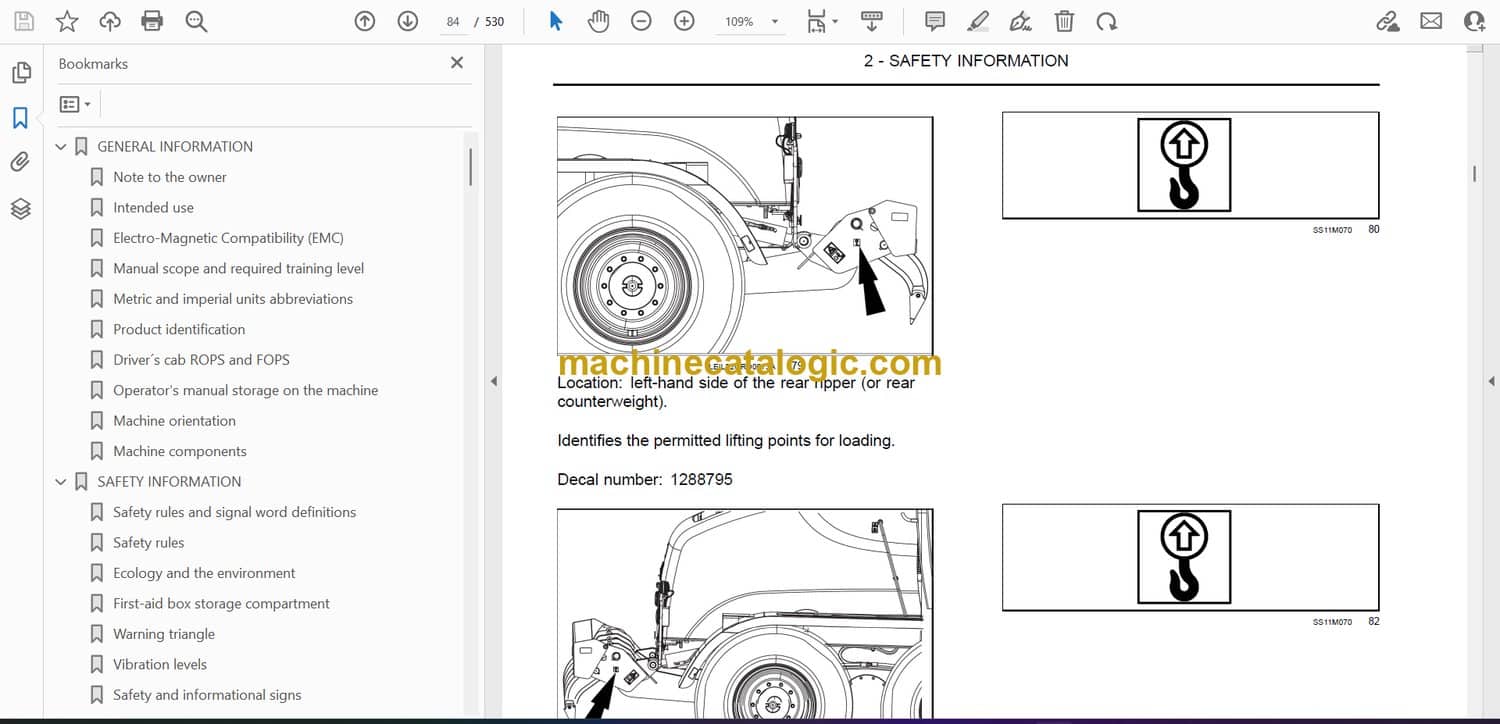
Task: Go to the next page arrow
Action: [x=407, y=21]
